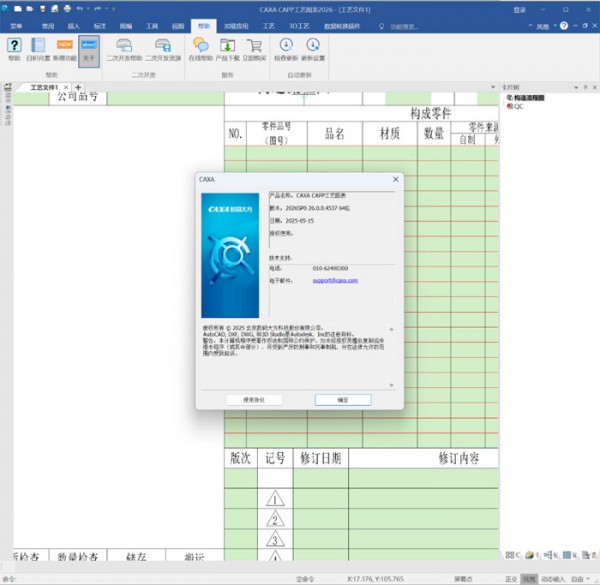Click the fourth bottom tab icon of card tree panel

point(569,555)
